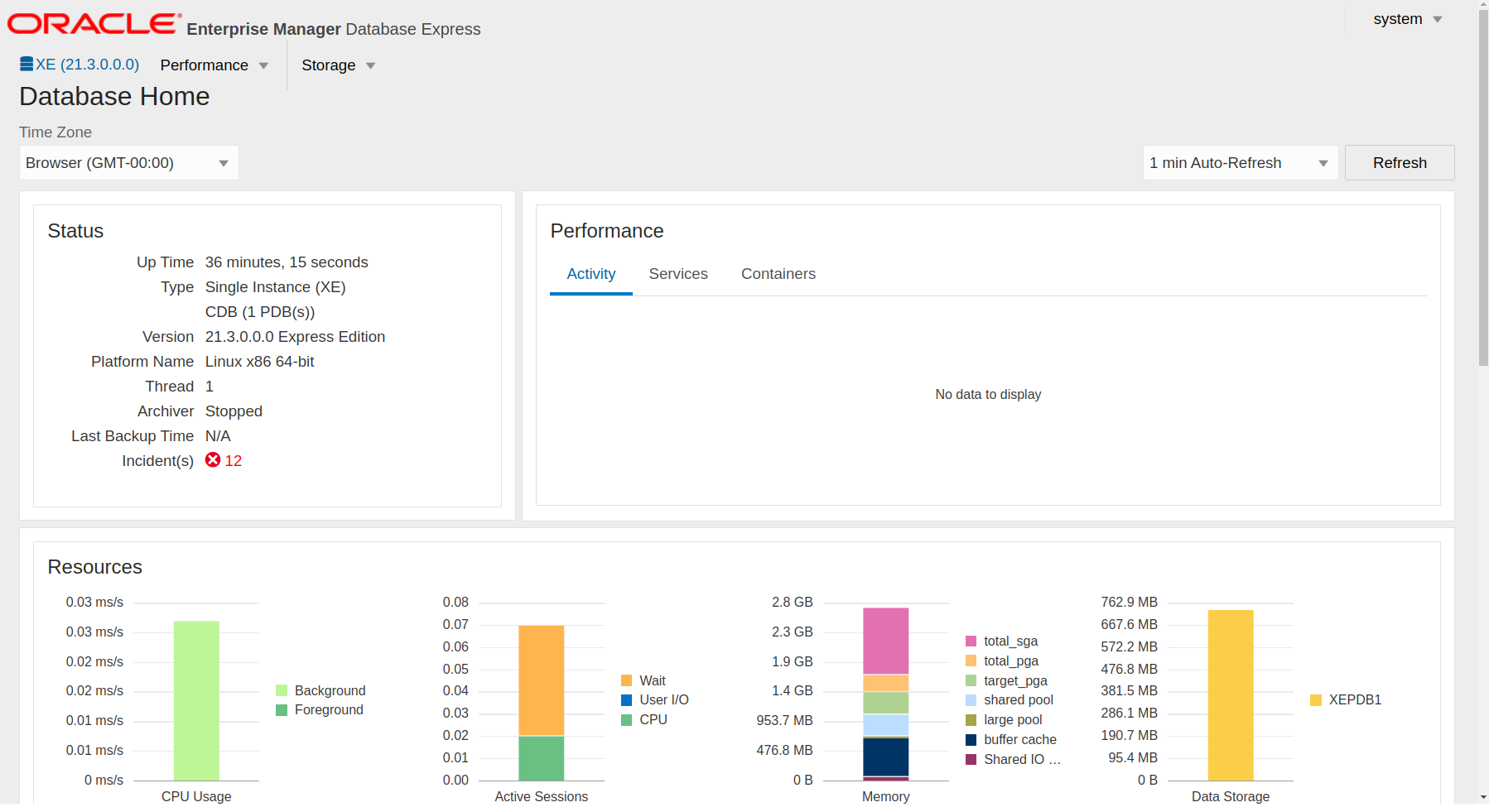The height and width of the screenshot is (812, 1489).
Task: Click the Foreground legend swatch
Action: coord(282,710)
